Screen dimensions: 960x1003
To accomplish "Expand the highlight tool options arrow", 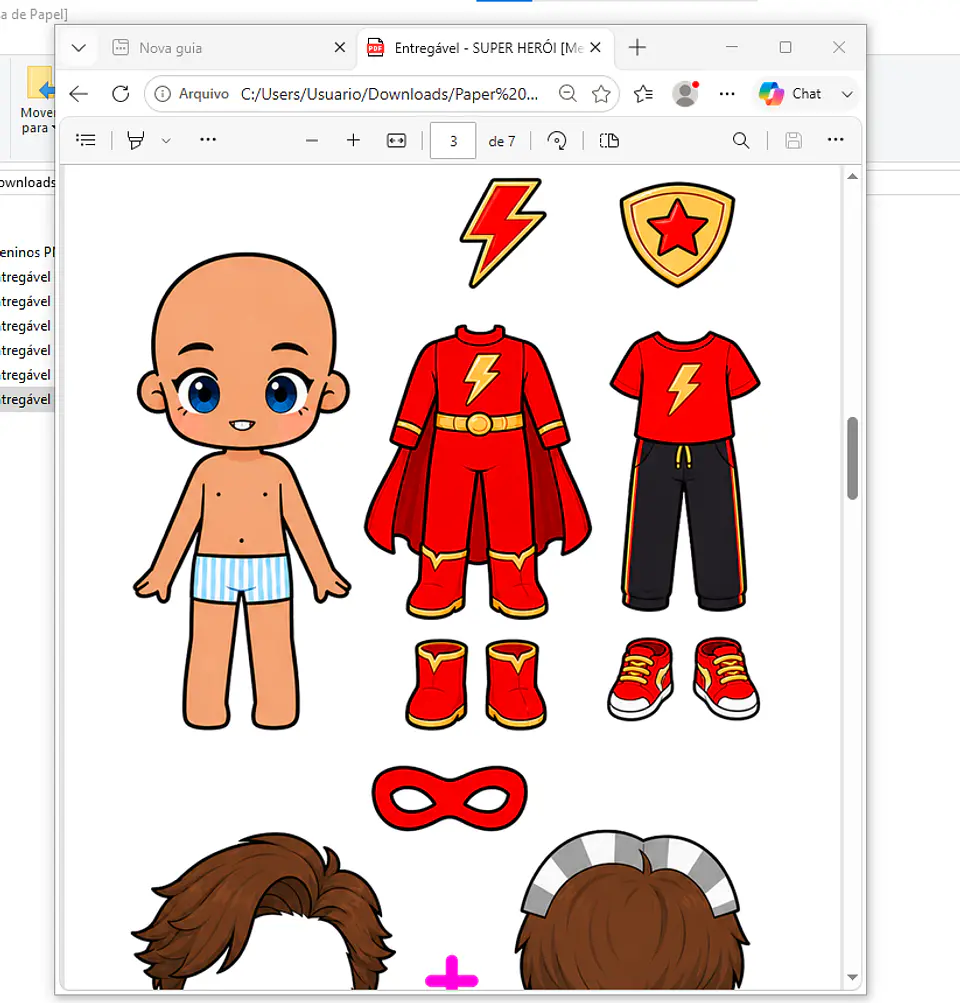I will (166, 141).
